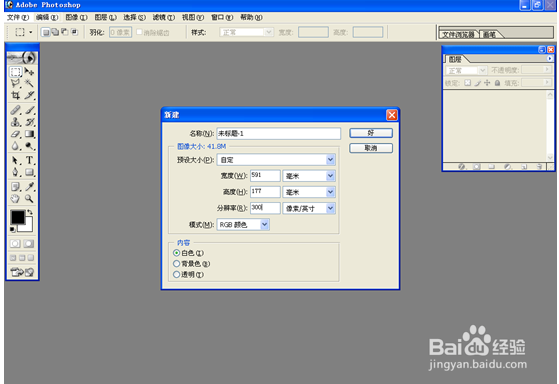Viewport: 559px width, 384px height.
Task: Select the Brush tool in toolbox
Action: click(x=29, y=110)
